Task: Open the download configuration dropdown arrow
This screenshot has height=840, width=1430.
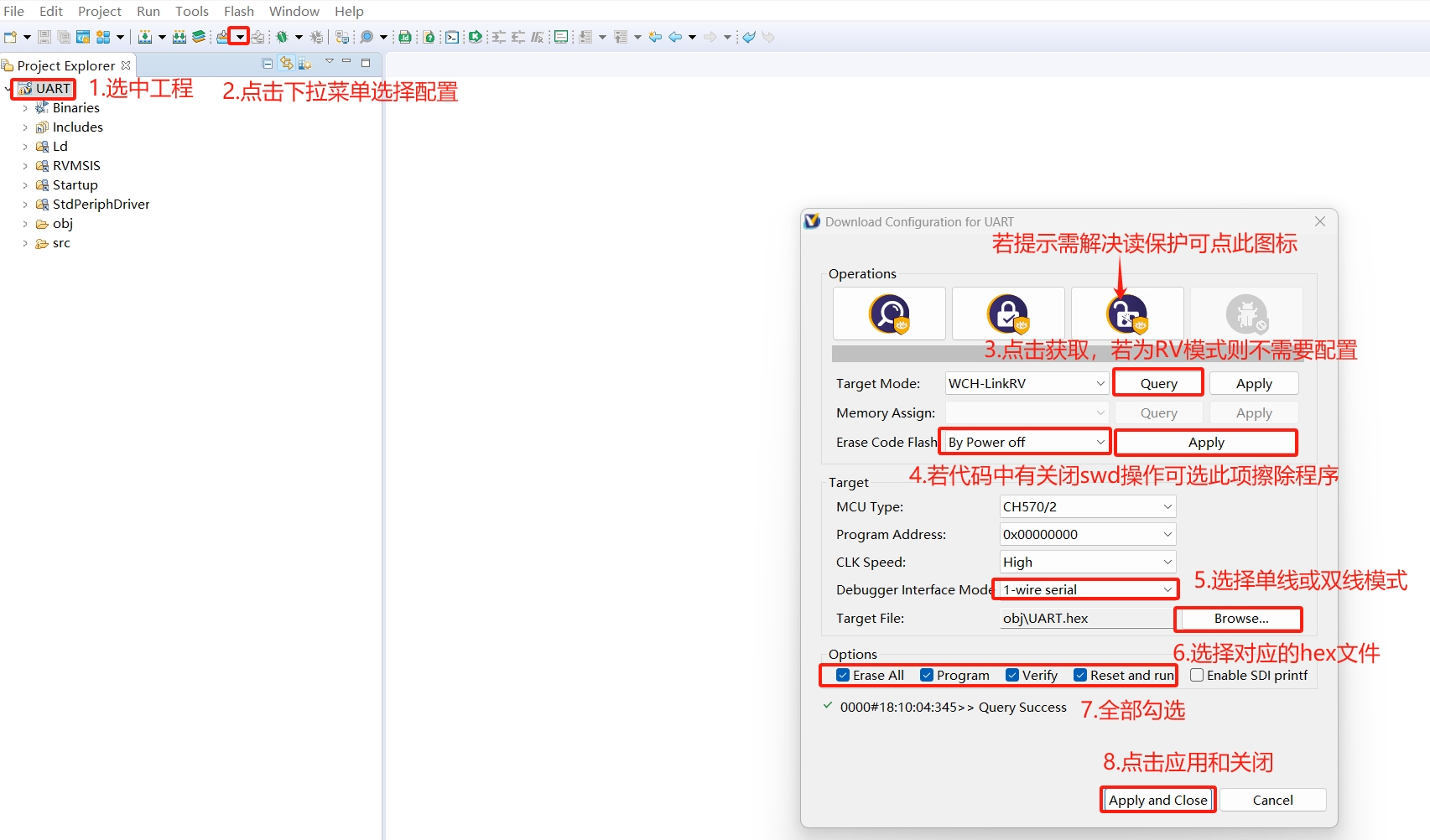Action: point(240,37)
